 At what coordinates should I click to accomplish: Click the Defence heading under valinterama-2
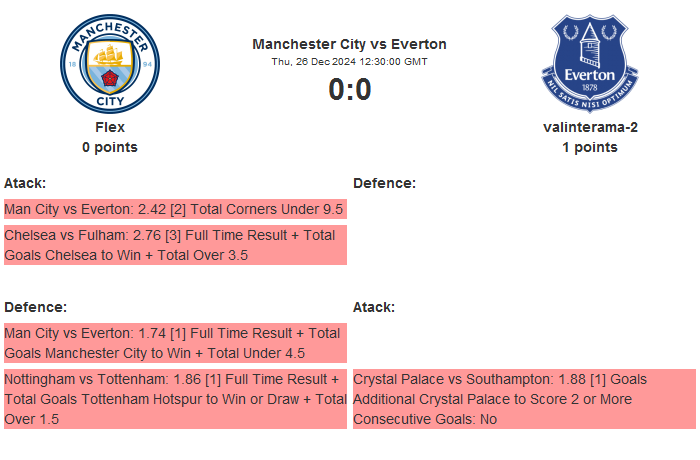pyautogui.click(x=384, y=183)
